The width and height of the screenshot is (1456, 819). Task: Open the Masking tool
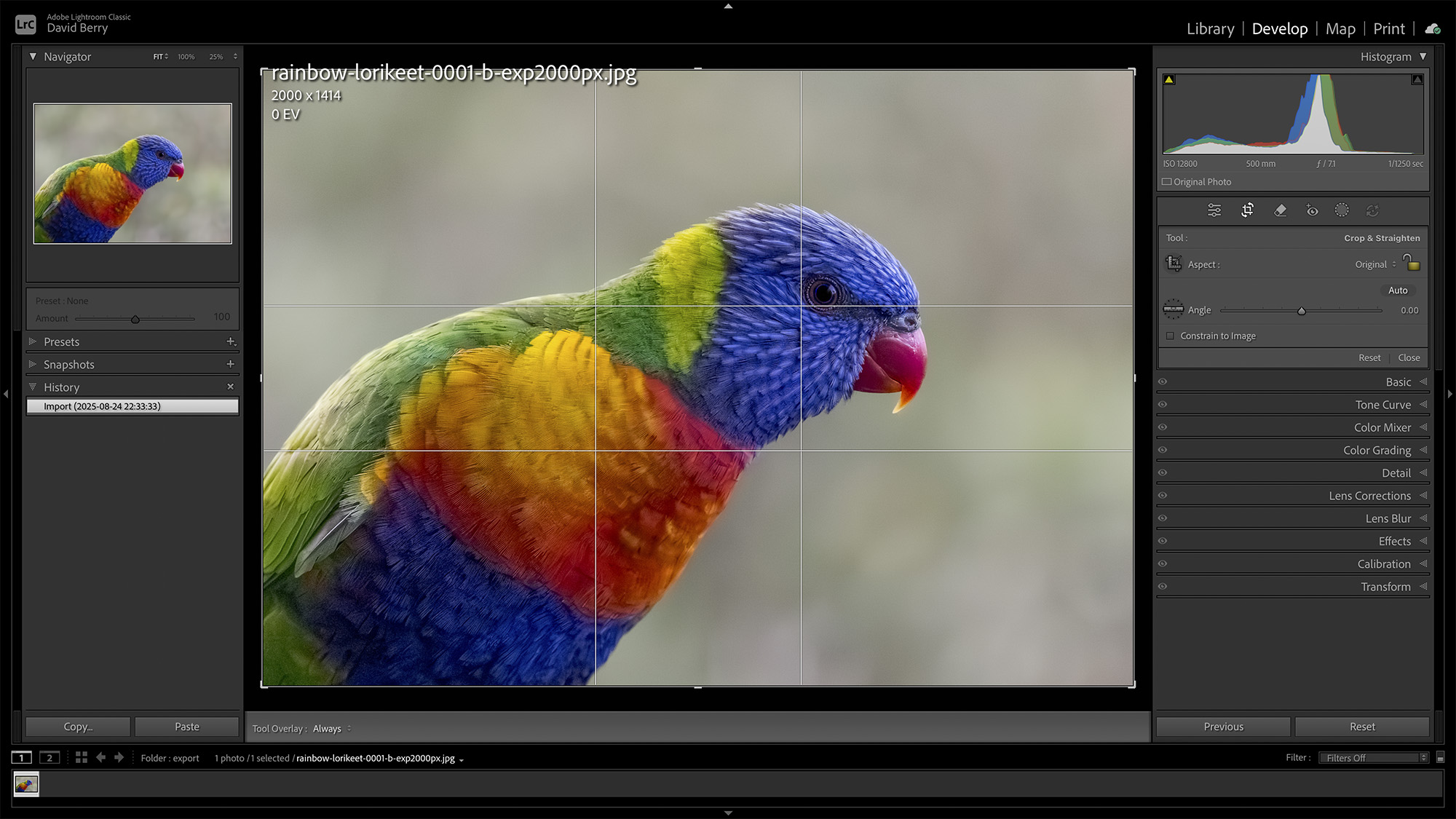pyautogui.click(x=1343, y=210)
